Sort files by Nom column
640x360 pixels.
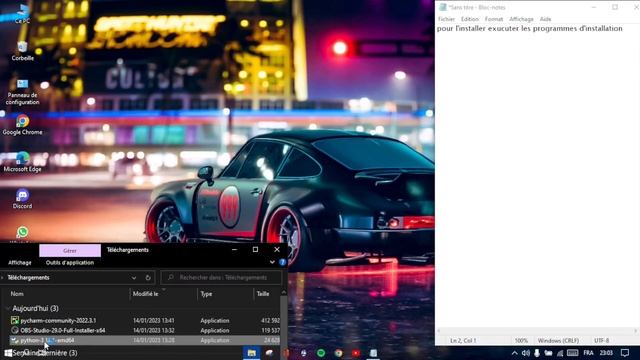coord(17,294)
